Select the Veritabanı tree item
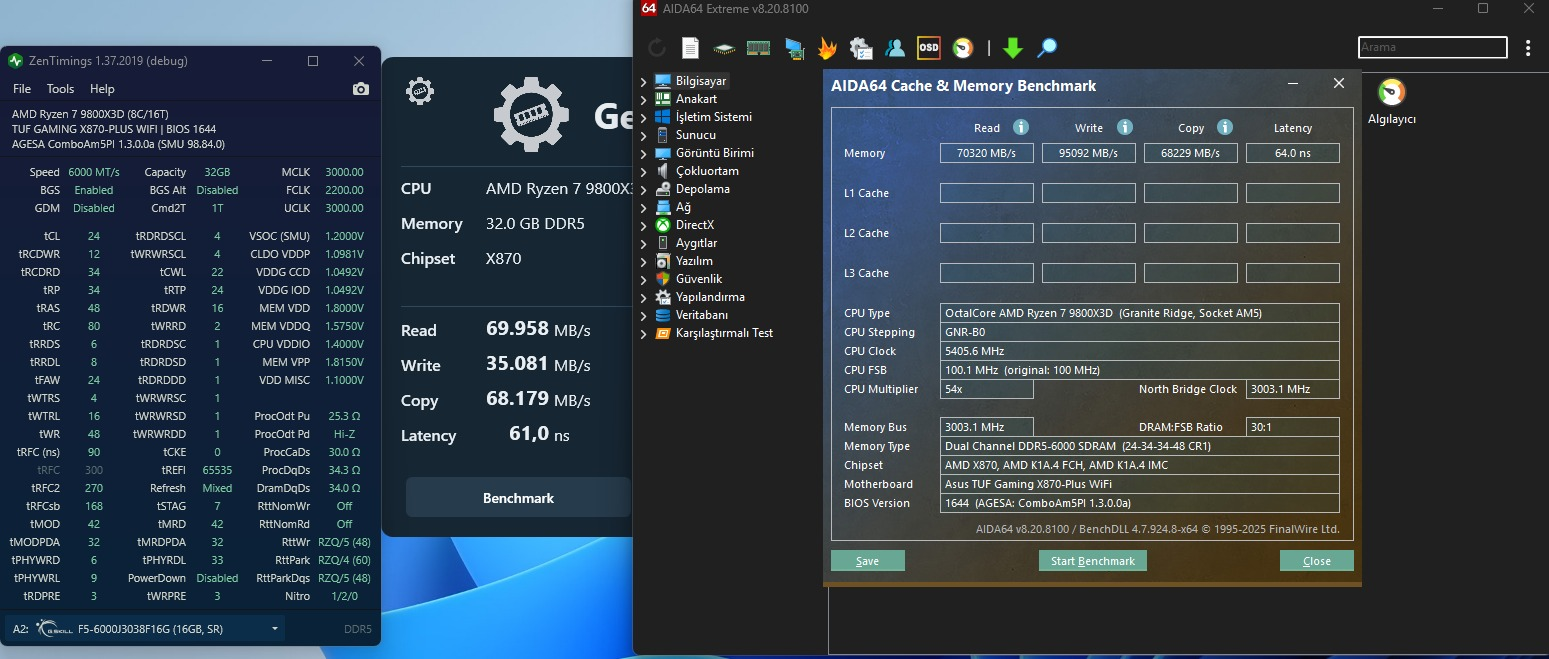1549x659 pixels. 700,315
